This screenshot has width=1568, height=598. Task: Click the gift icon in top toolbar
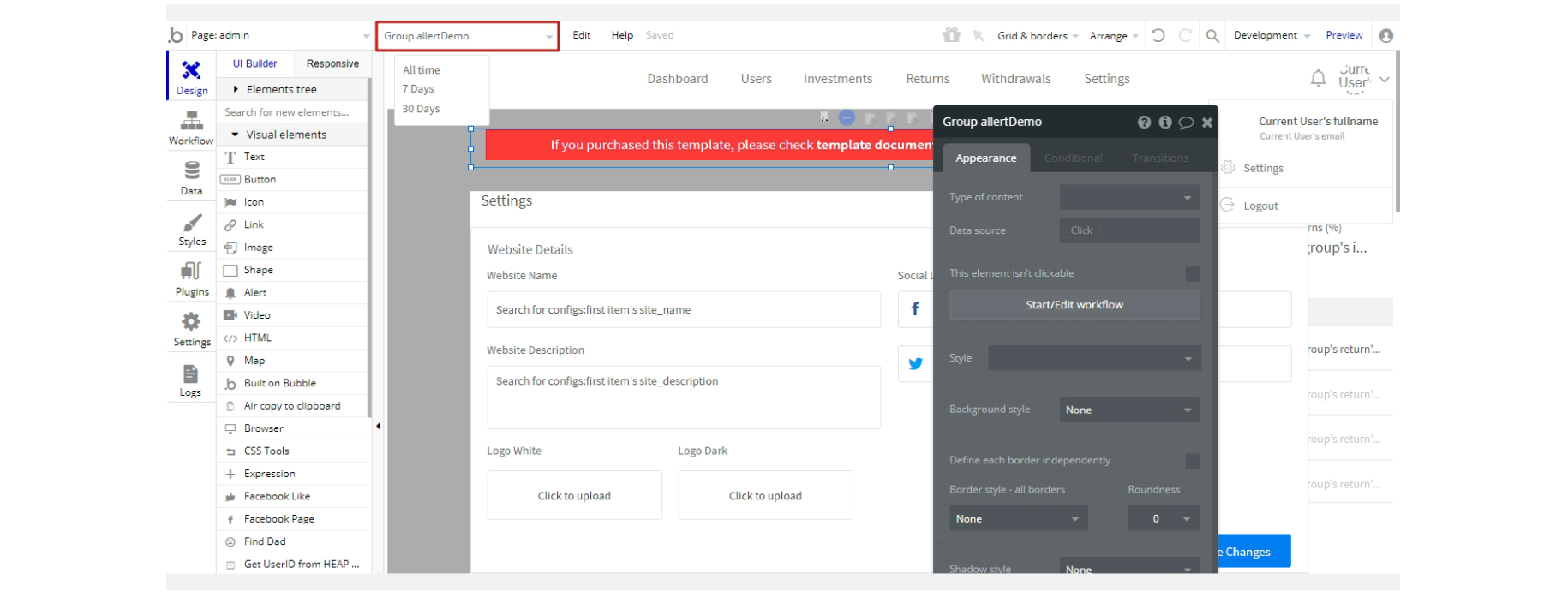951,35
